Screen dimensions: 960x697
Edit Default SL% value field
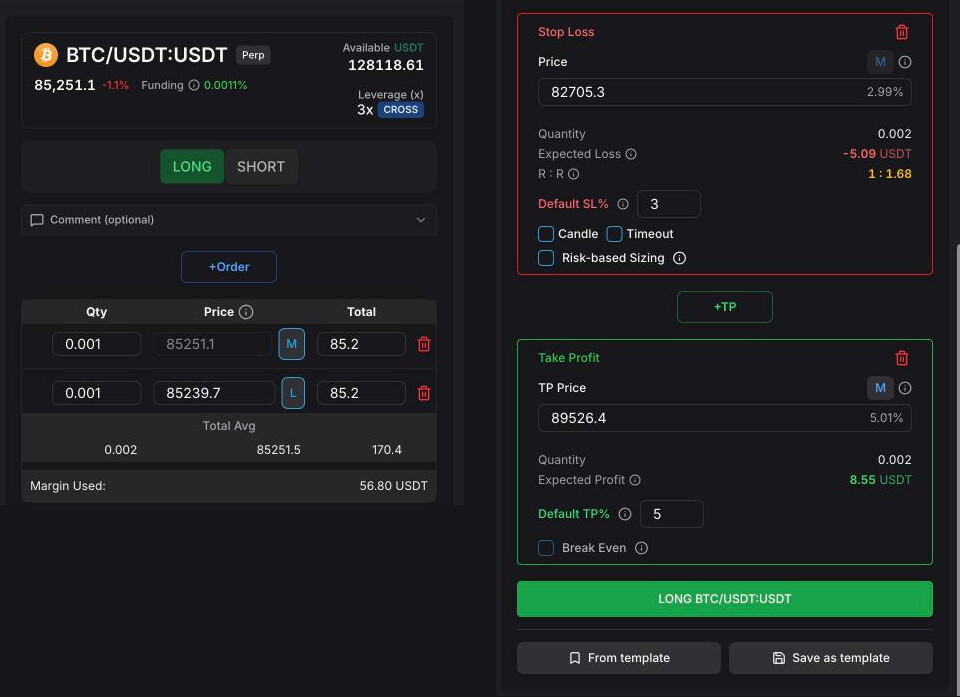click(x=669, y=204)
